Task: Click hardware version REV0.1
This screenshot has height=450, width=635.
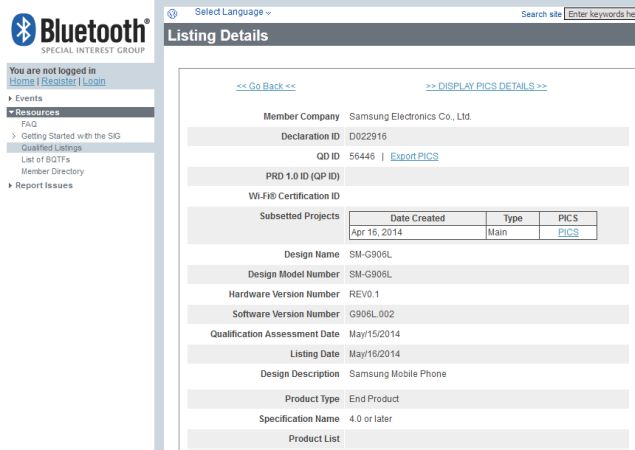Action: [364, 294]
